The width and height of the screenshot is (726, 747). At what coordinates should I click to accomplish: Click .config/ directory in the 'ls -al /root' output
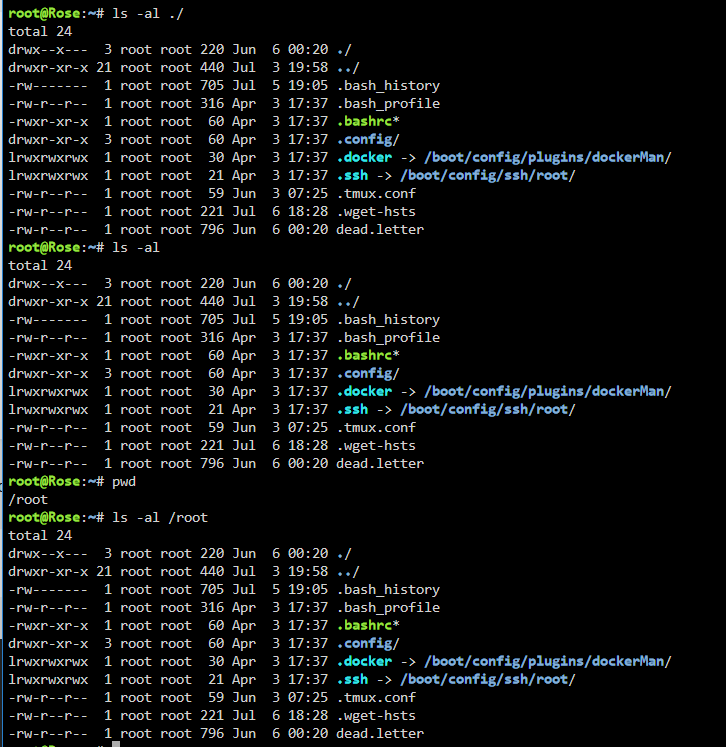coord(368,644)
